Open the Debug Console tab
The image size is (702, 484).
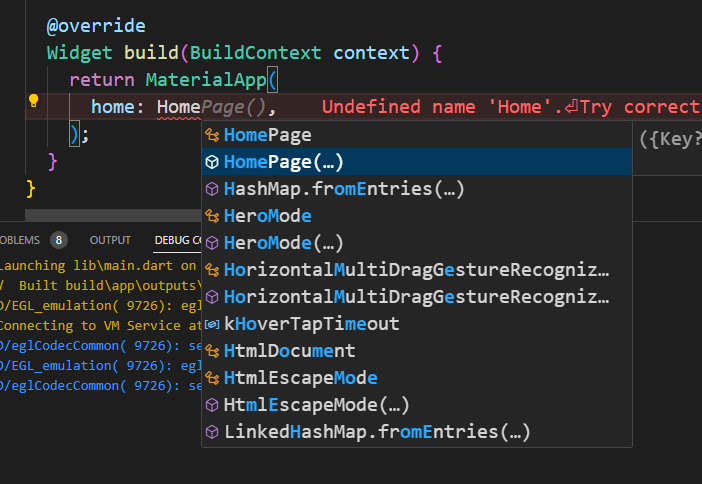[x=178, y=240]
